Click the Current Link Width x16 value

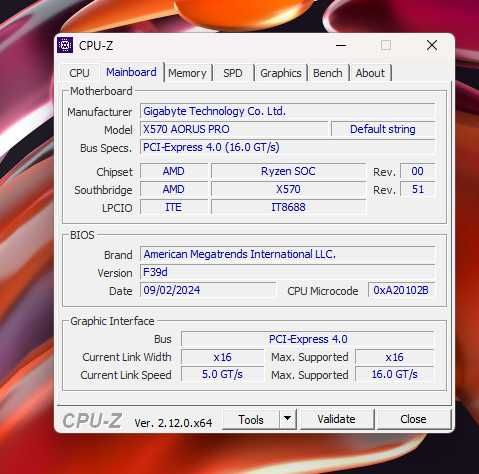point(223,357)
